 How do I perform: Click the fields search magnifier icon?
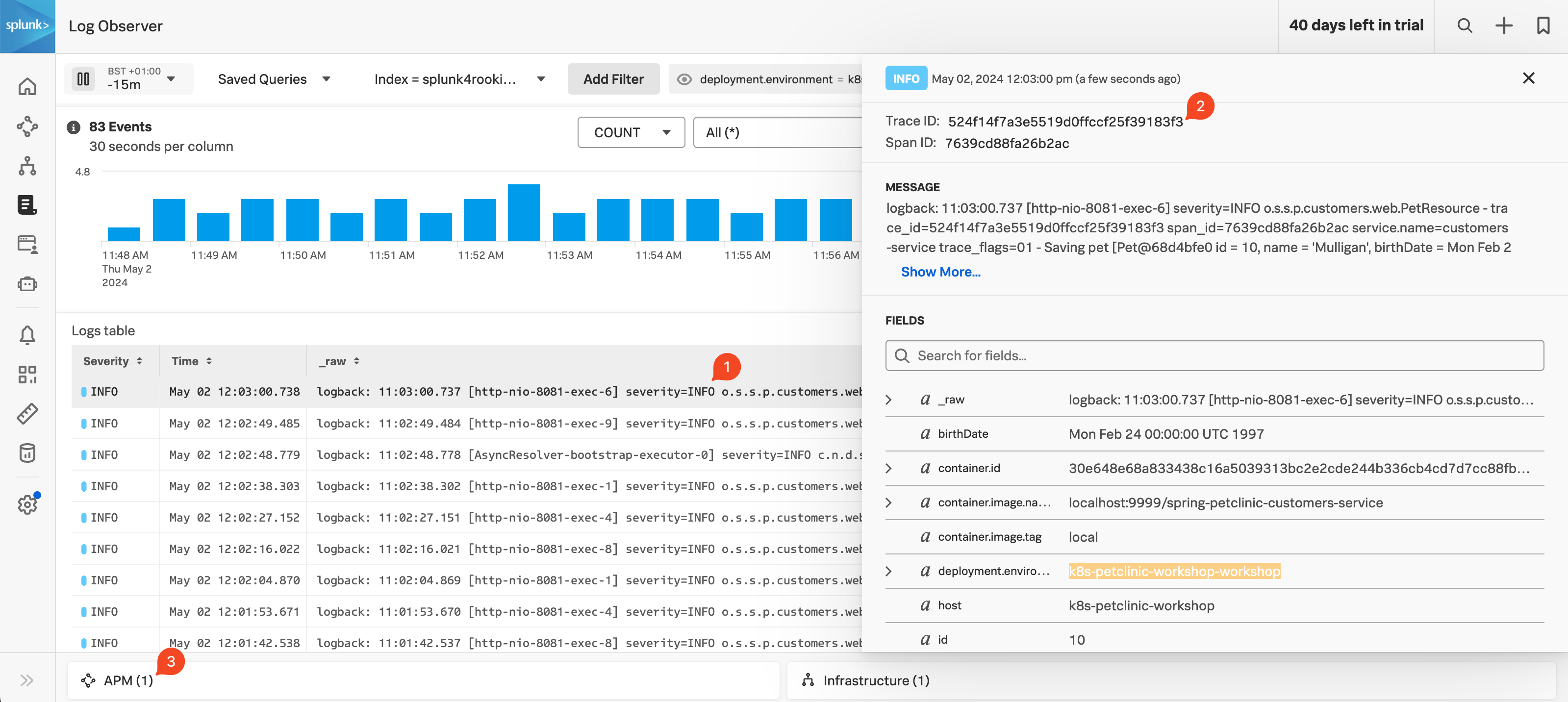click(902, 355)
